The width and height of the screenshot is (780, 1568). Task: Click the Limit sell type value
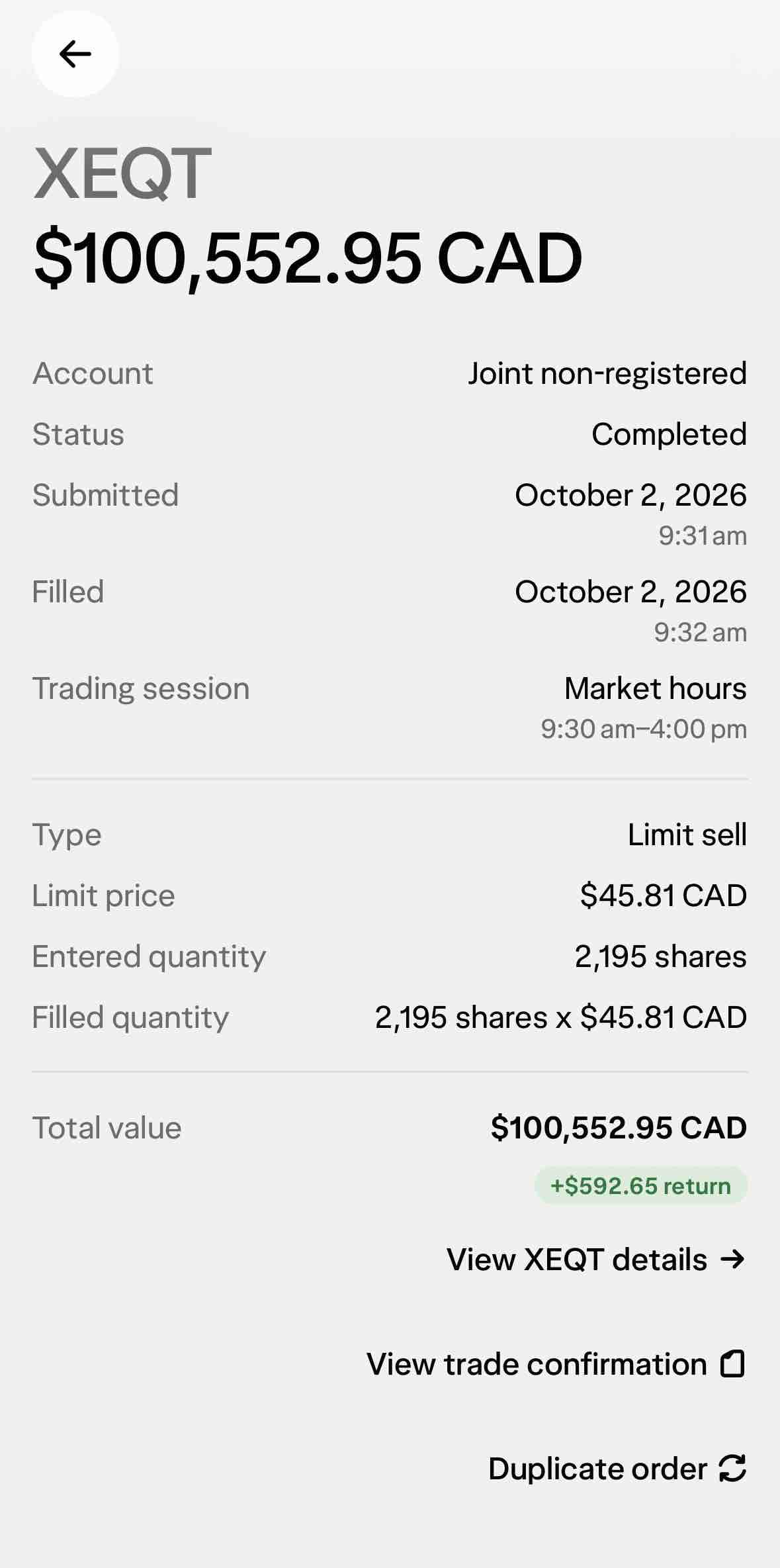point(687,835)
